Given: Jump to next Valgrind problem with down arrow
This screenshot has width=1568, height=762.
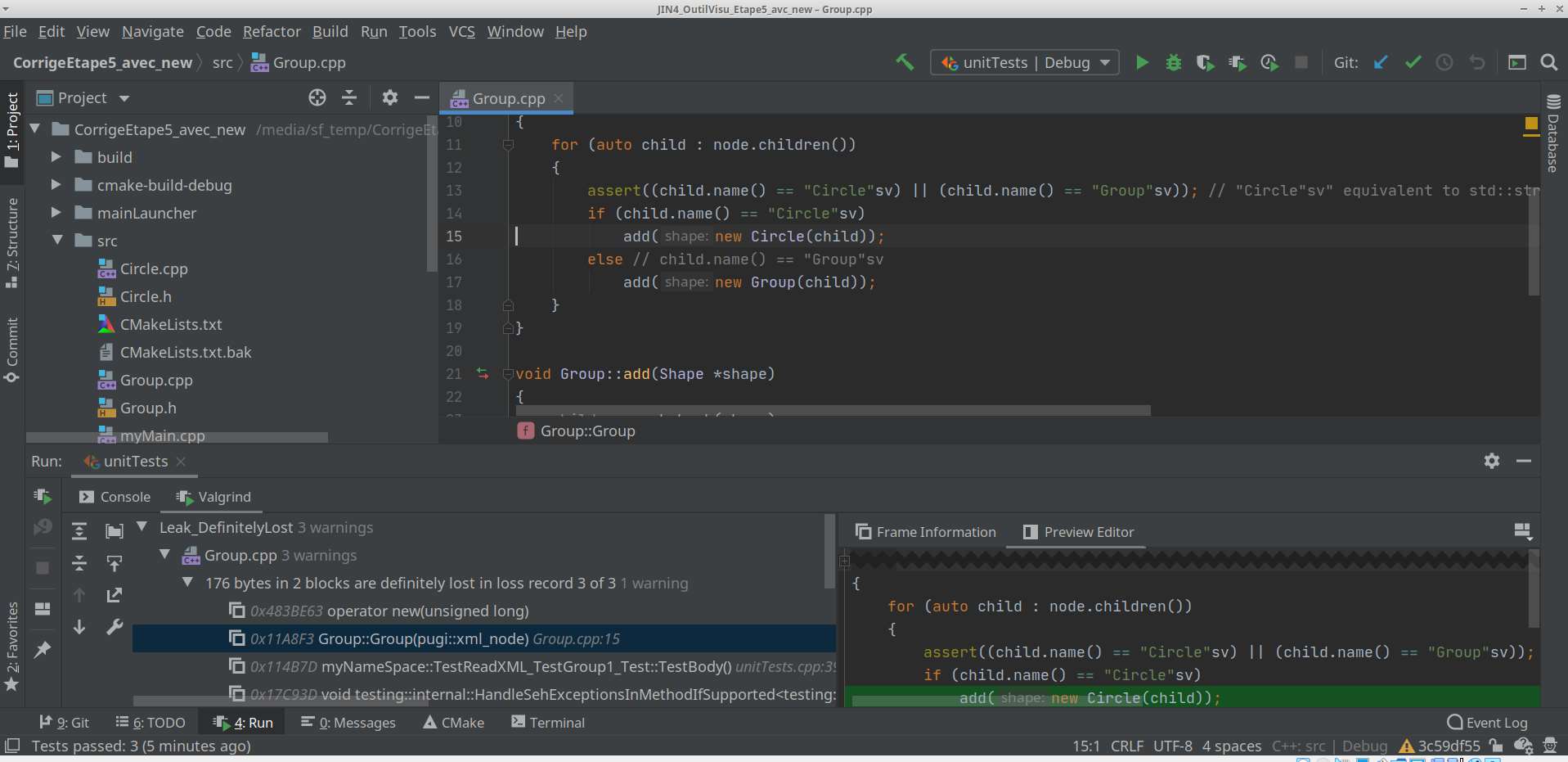Looking at the screenshot, I should [x=79, y=627].
